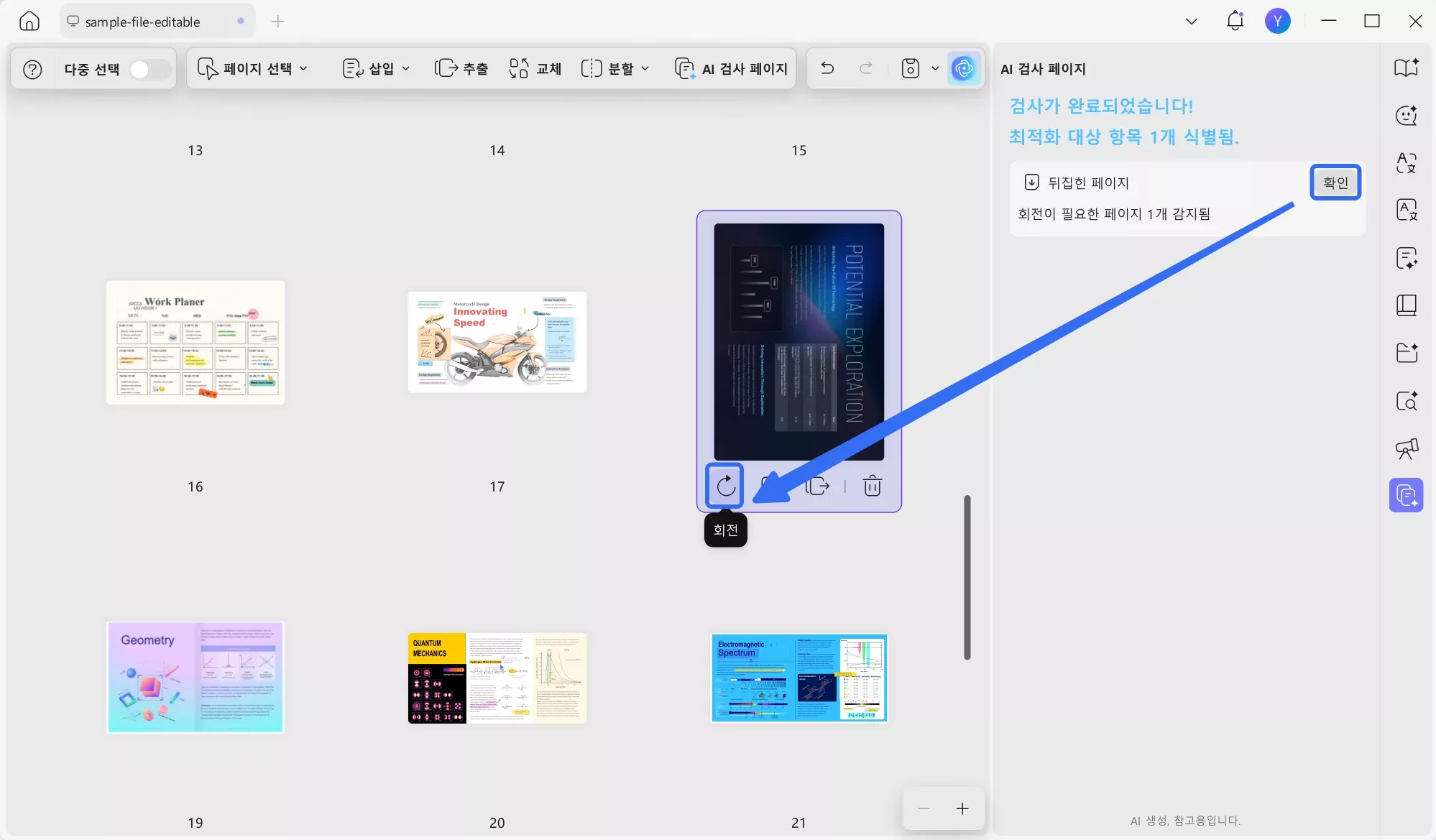
Task: Click the extract icon below the selected page
Action: pyautogui.click(x=817, y=486)
